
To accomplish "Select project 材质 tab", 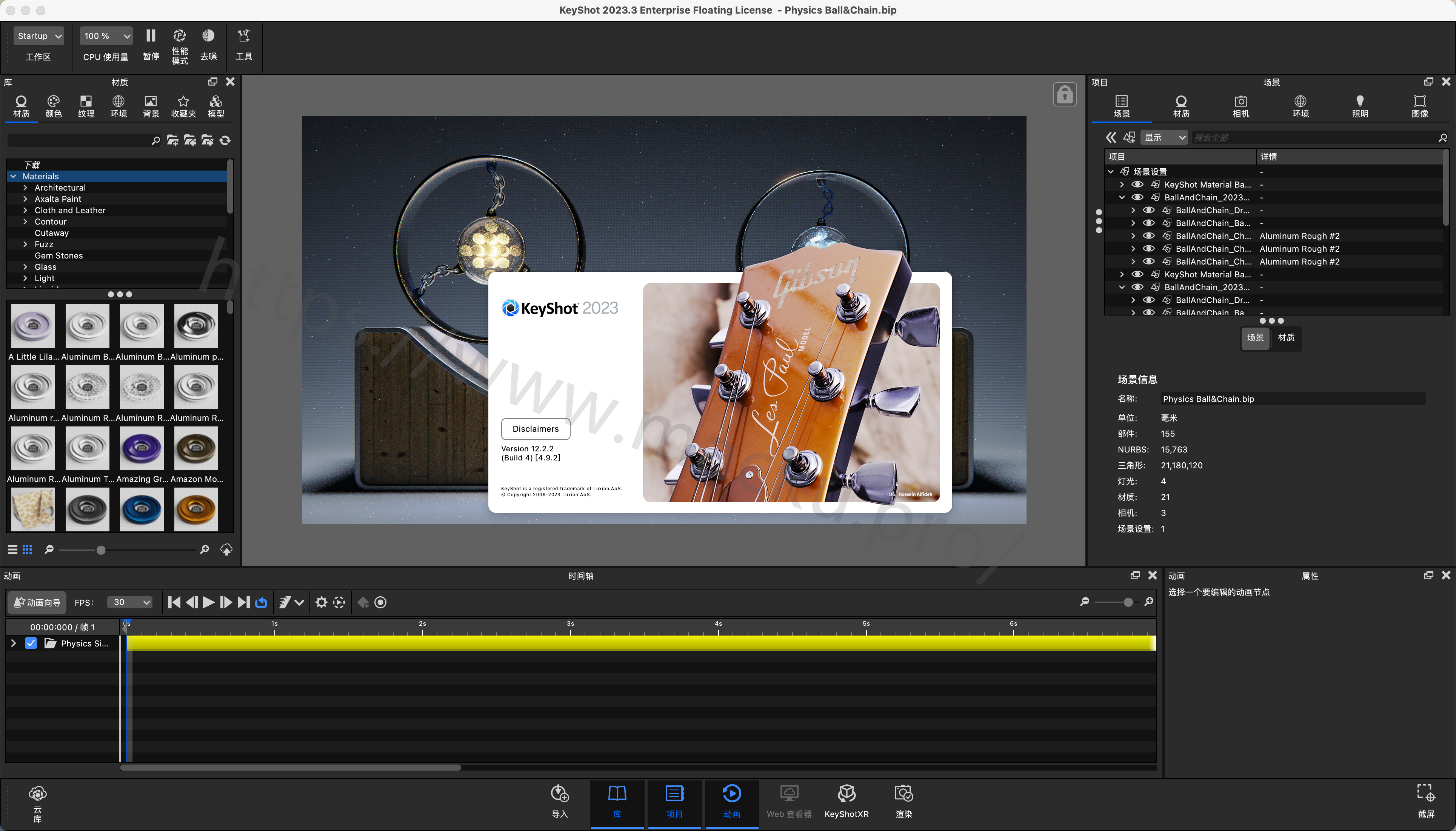I will [1181, 106].
